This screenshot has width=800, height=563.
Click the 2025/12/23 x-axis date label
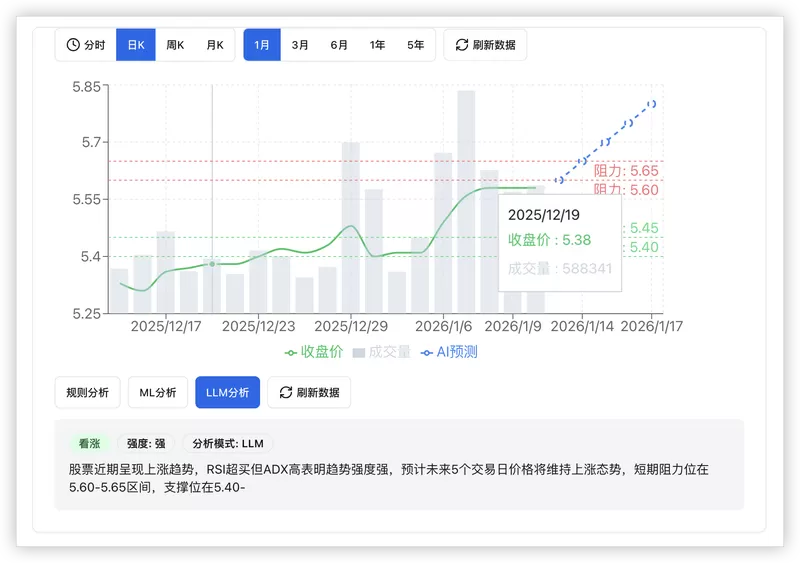point(259,326)
